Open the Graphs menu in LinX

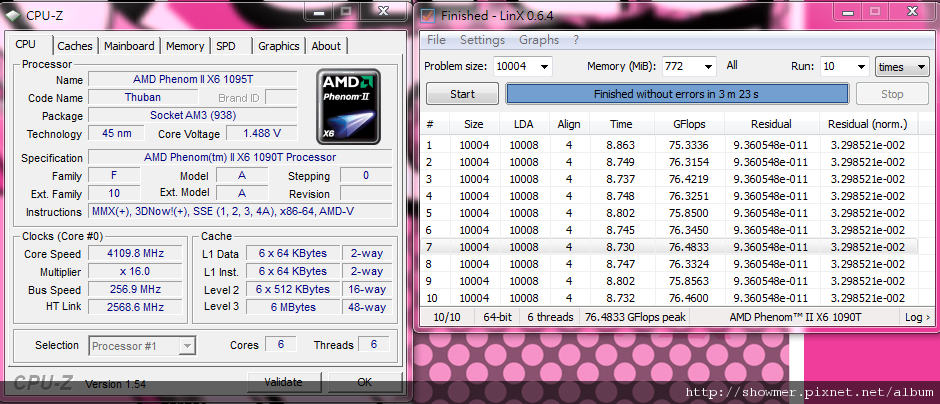pyautogui.click(x=539, y=40)
